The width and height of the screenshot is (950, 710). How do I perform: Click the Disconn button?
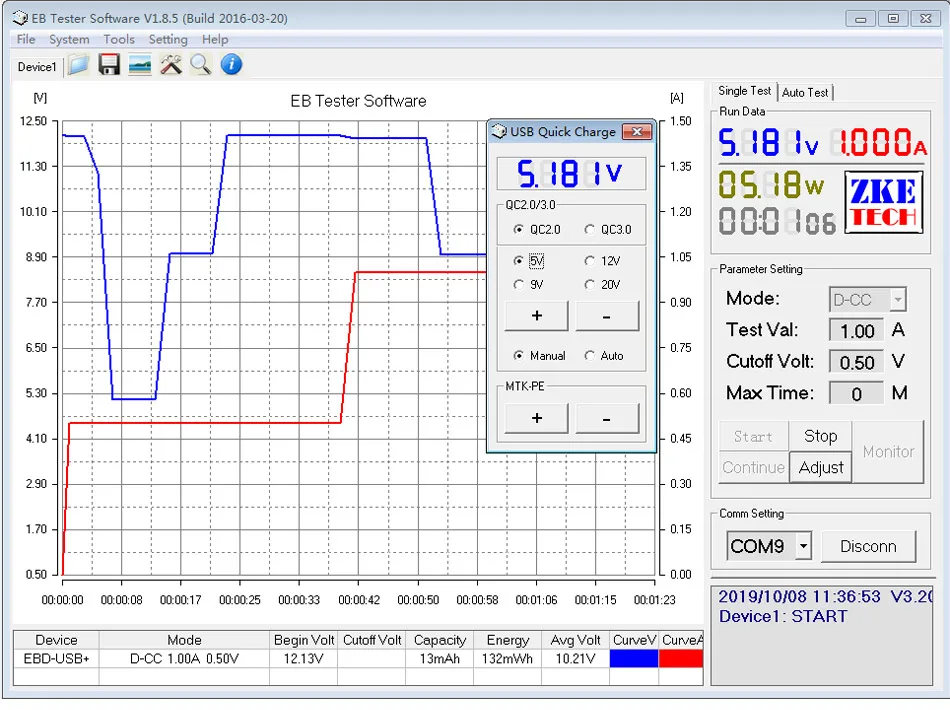[868, 546]
